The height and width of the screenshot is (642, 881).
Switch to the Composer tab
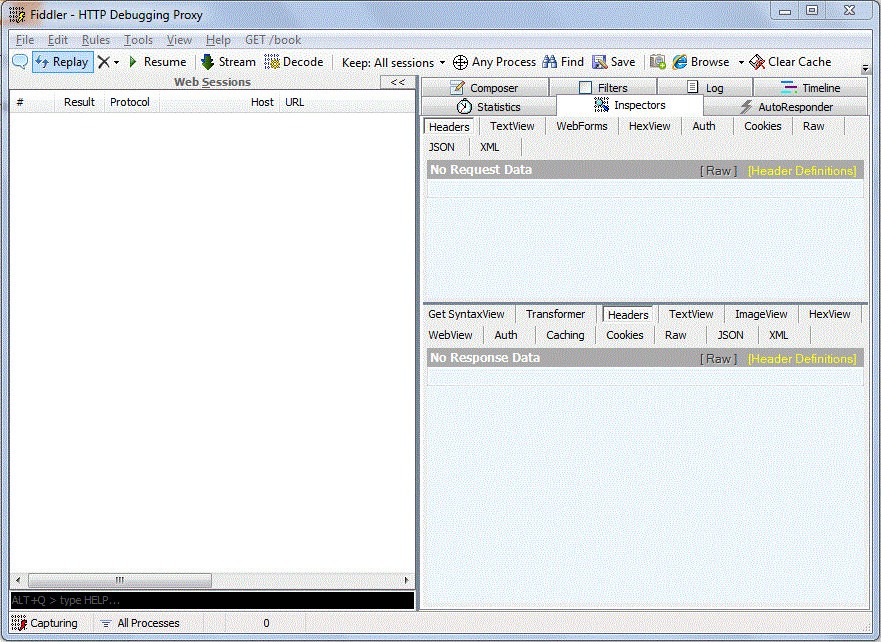[485, 88]
